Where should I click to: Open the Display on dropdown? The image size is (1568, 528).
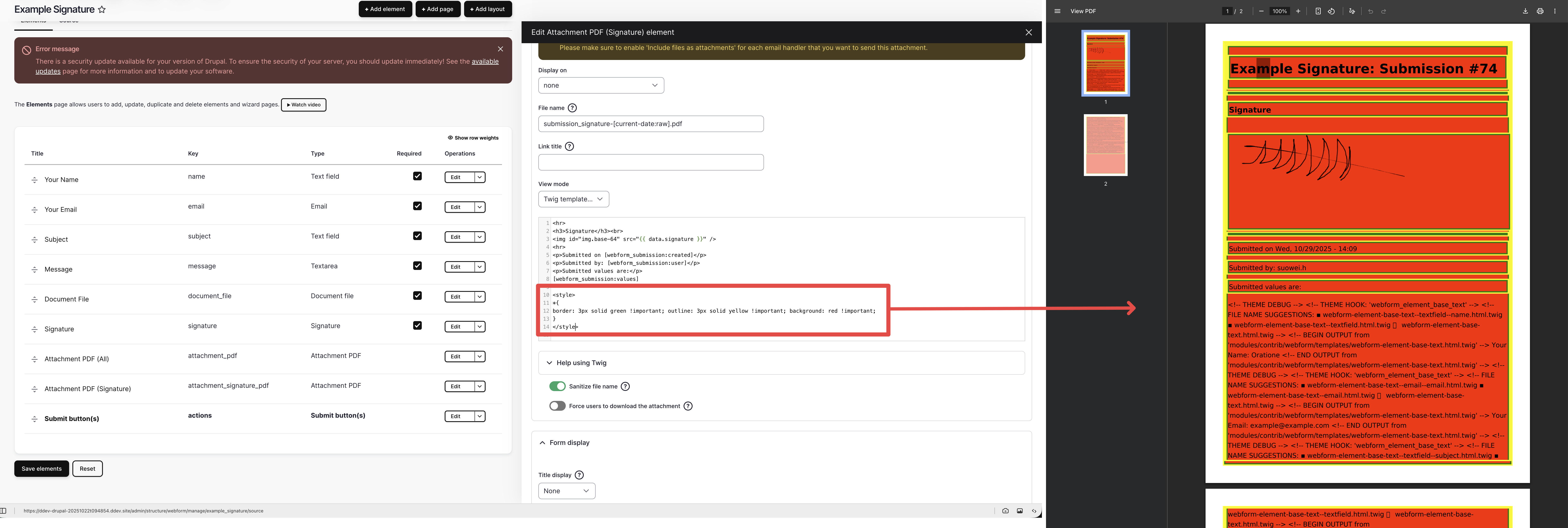pos(601,85)
